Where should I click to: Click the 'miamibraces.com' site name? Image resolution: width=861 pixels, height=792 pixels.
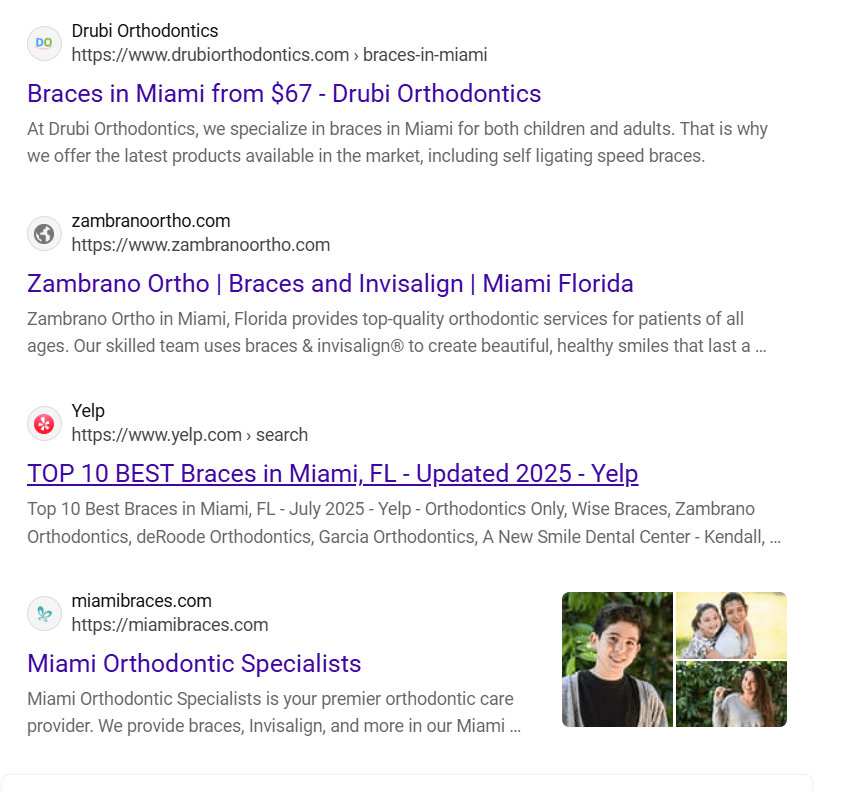click(x=141, y=601)
